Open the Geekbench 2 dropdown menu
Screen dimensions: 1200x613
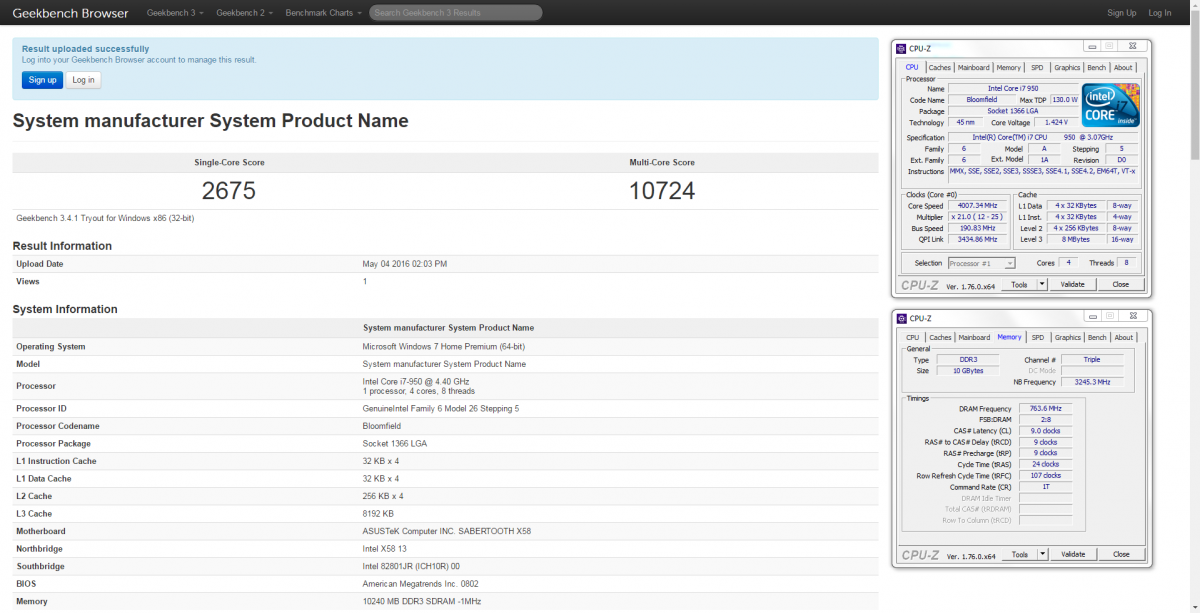coord(244,13)
